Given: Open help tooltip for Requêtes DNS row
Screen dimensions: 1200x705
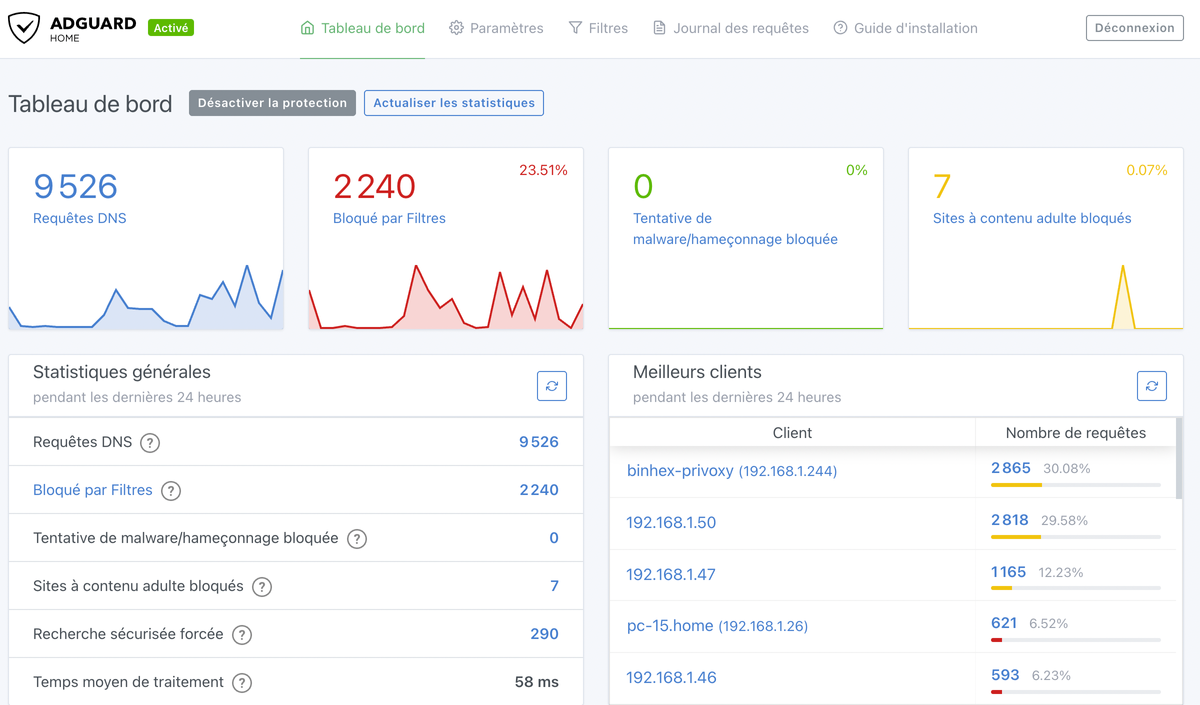Looking at the screenshot, I should click(x=150, y=443).
